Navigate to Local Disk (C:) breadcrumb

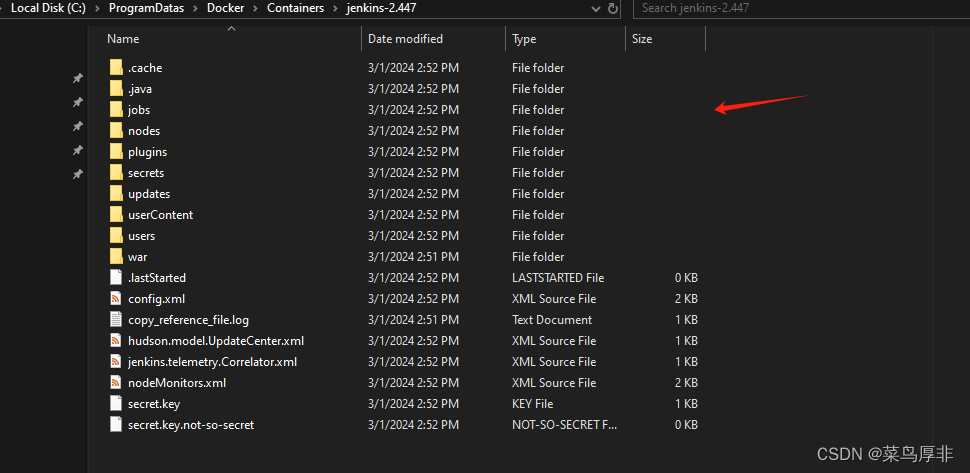point(48,8)
